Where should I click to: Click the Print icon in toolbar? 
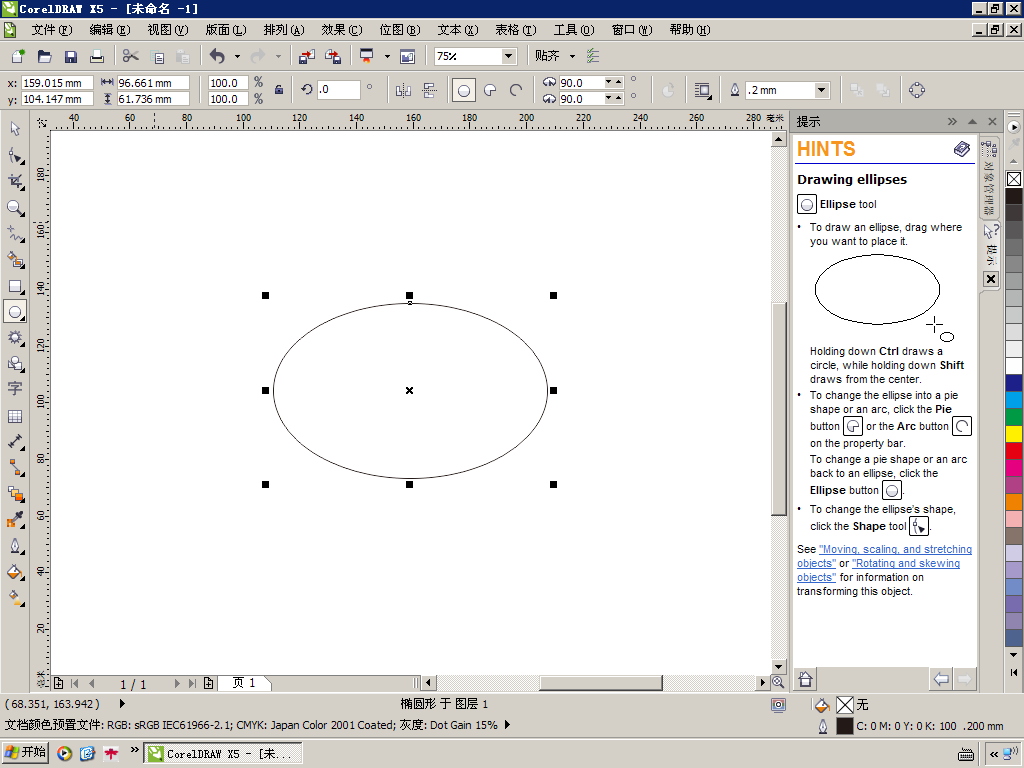(97, 56)
